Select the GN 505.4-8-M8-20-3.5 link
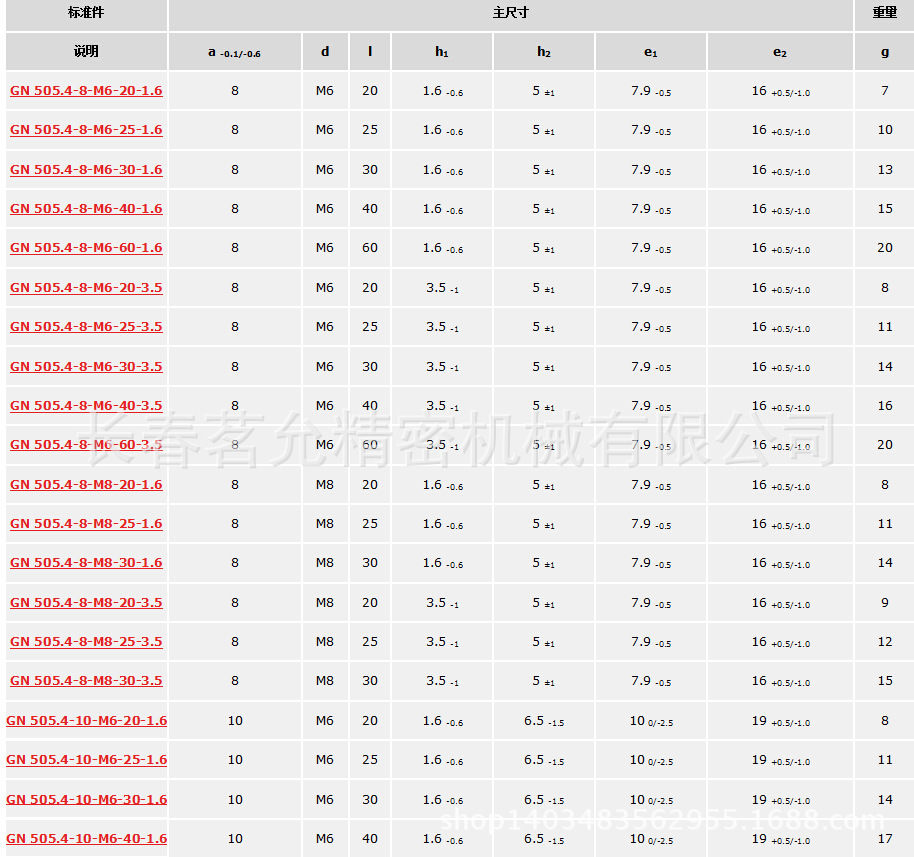This screenshot has height=857, width=914. (86, 603)
